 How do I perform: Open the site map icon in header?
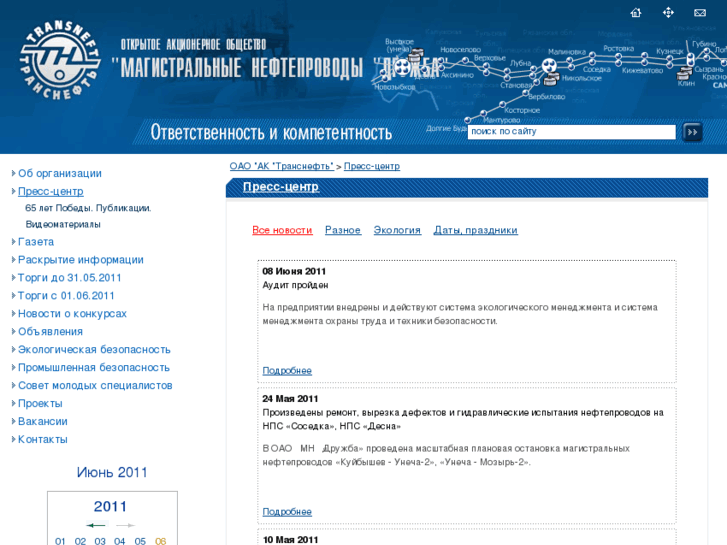pos(668,13)
